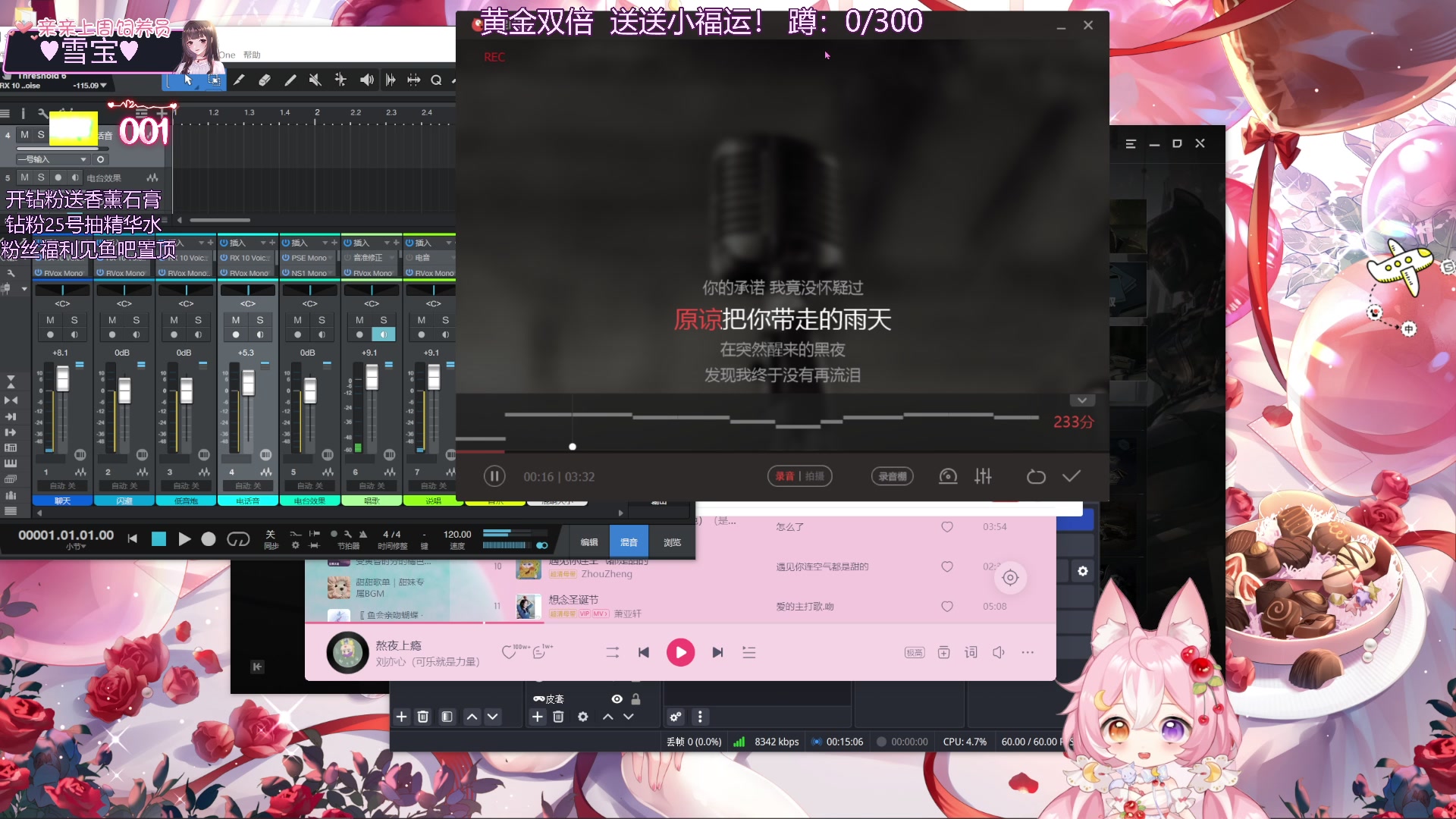Select the eraser tool in DAW toolbar
Viewport: 1456px width, 819px height.
(265, 80)
